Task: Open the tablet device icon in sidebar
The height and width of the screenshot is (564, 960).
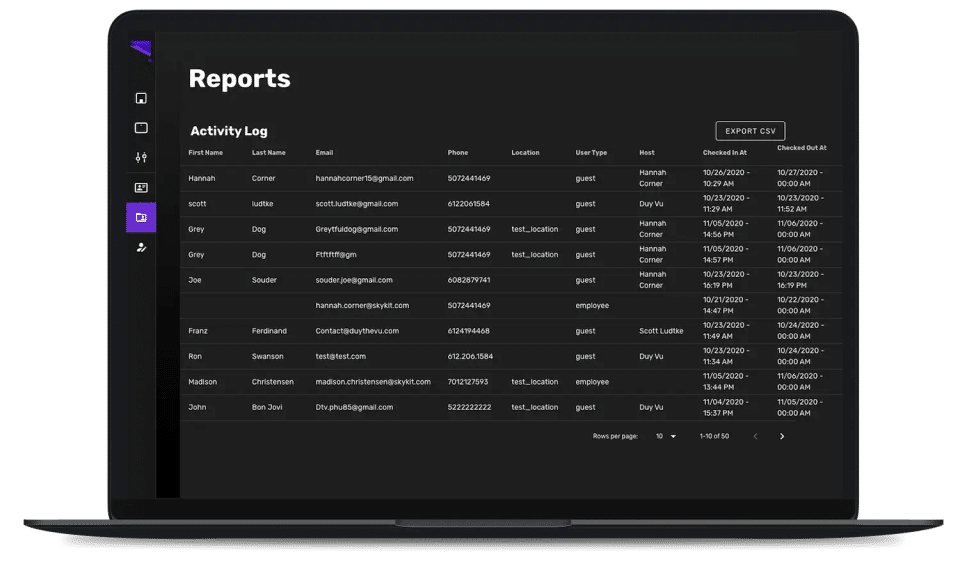Action: click(x=141, y=98)
